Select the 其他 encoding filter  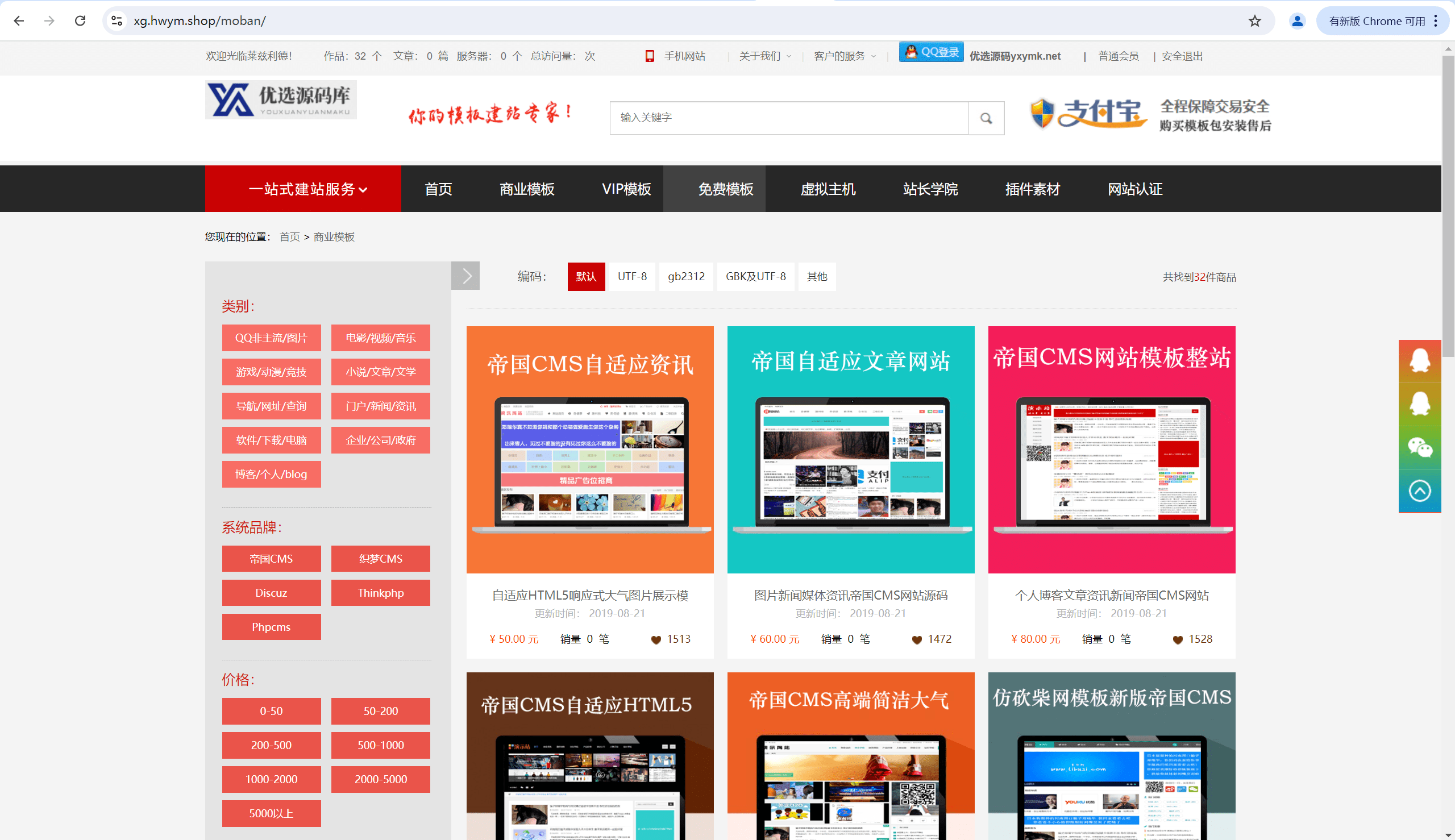point(816,276)
